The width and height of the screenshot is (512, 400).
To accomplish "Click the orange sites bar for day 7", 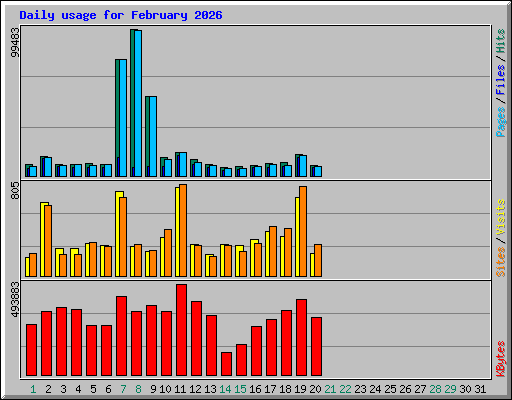I will (123, 237).
